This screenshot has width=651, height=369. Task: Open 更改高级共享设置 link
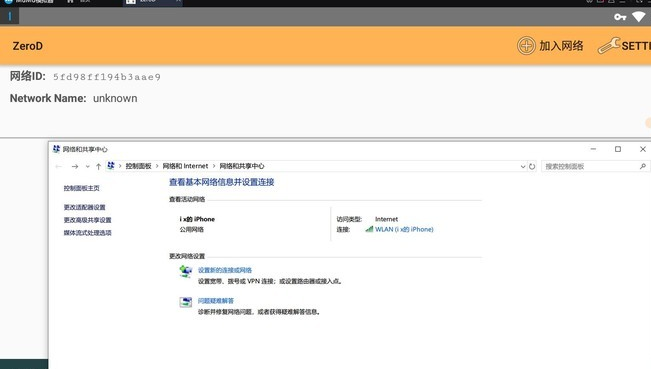coord(87,220)
